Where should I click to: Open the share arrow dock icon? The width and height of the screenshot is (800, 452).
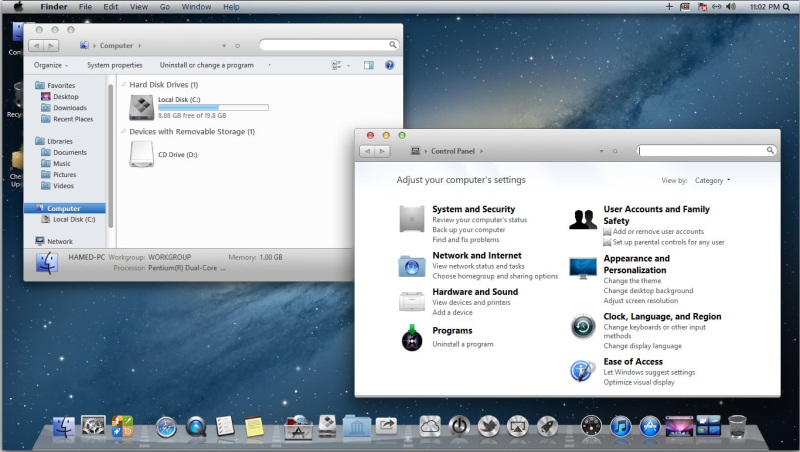(386, 425)
